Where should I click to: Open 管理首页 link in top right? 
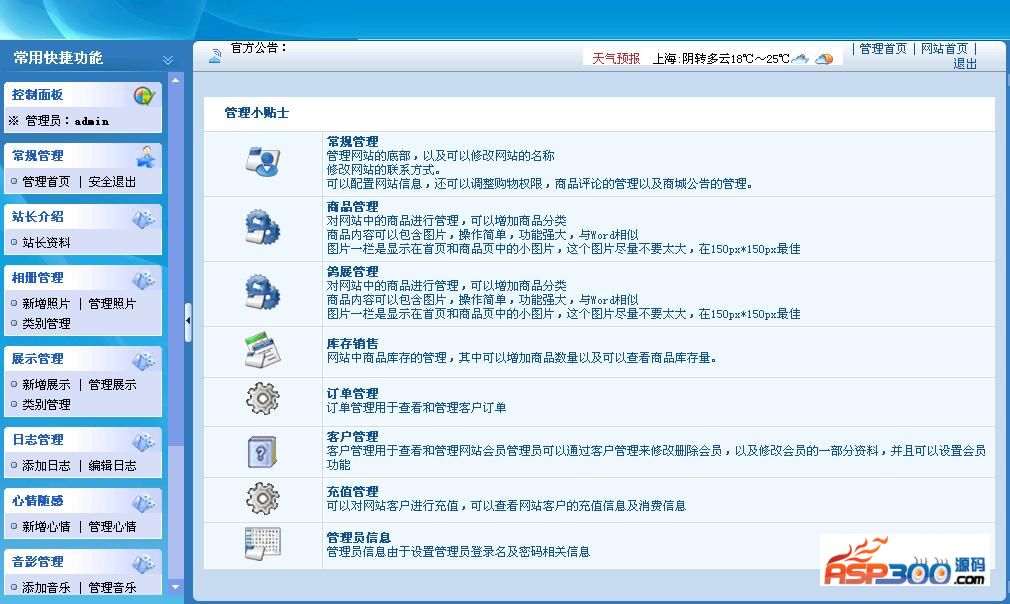pos(882,48)
